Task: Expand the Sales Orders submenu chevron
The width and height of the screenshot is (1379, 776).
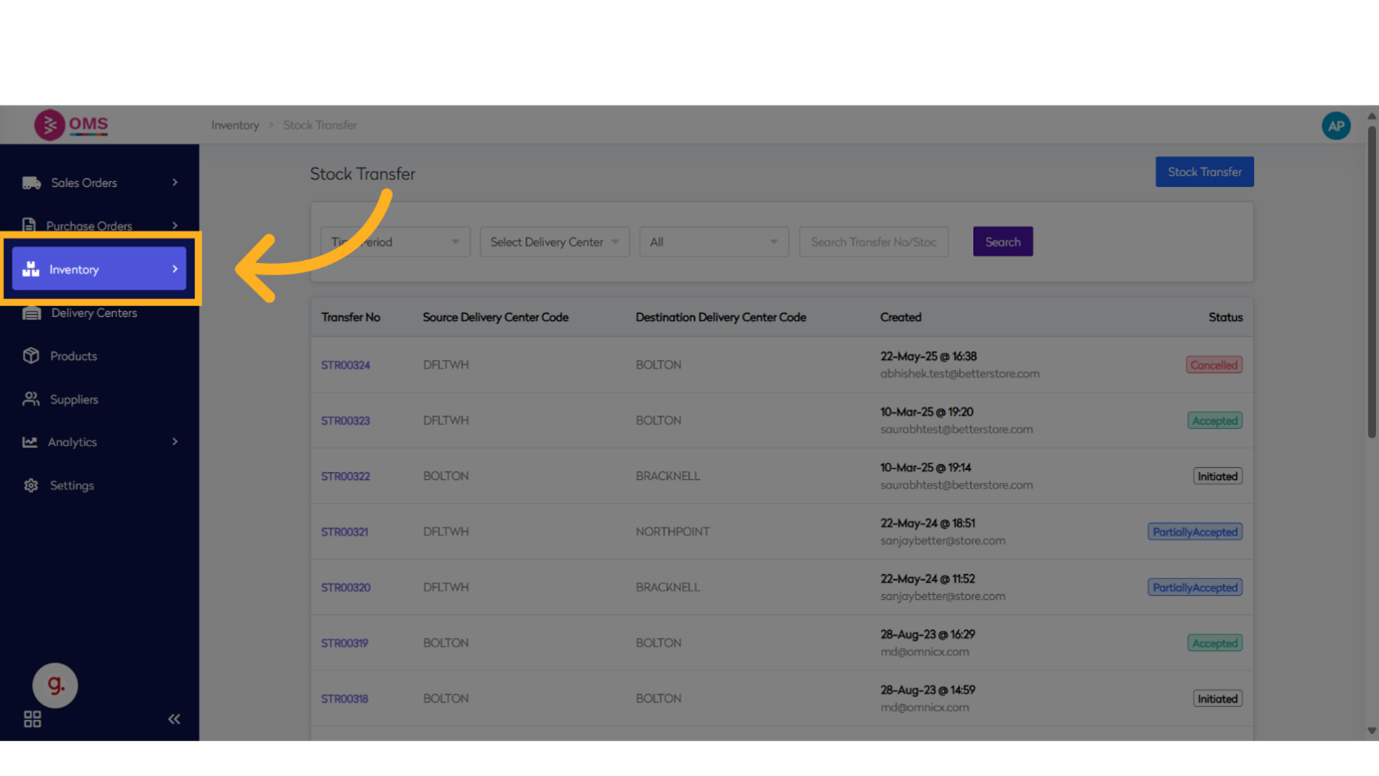Action: point(175,183)
